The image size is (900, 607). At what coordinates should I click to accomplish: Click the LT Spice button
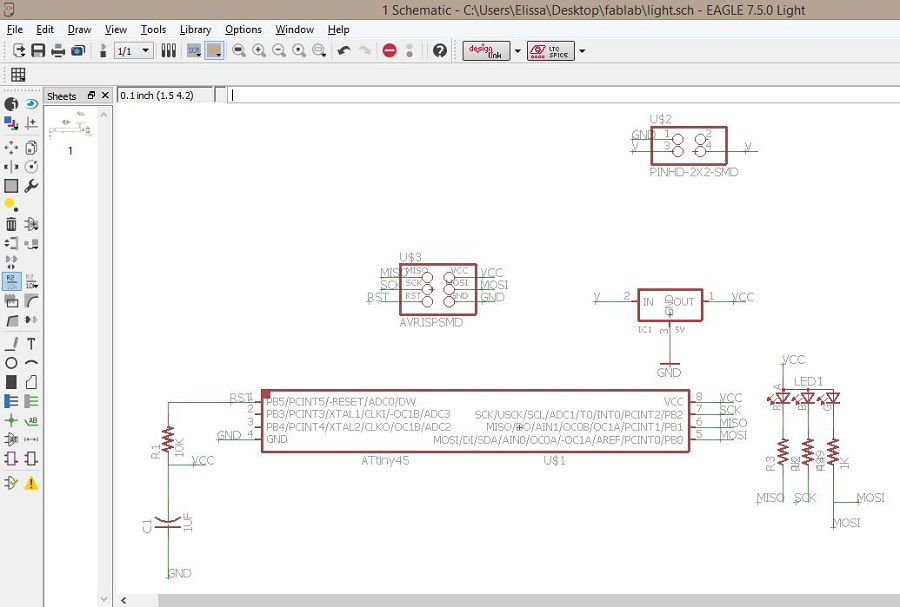(x=550, y=50)
